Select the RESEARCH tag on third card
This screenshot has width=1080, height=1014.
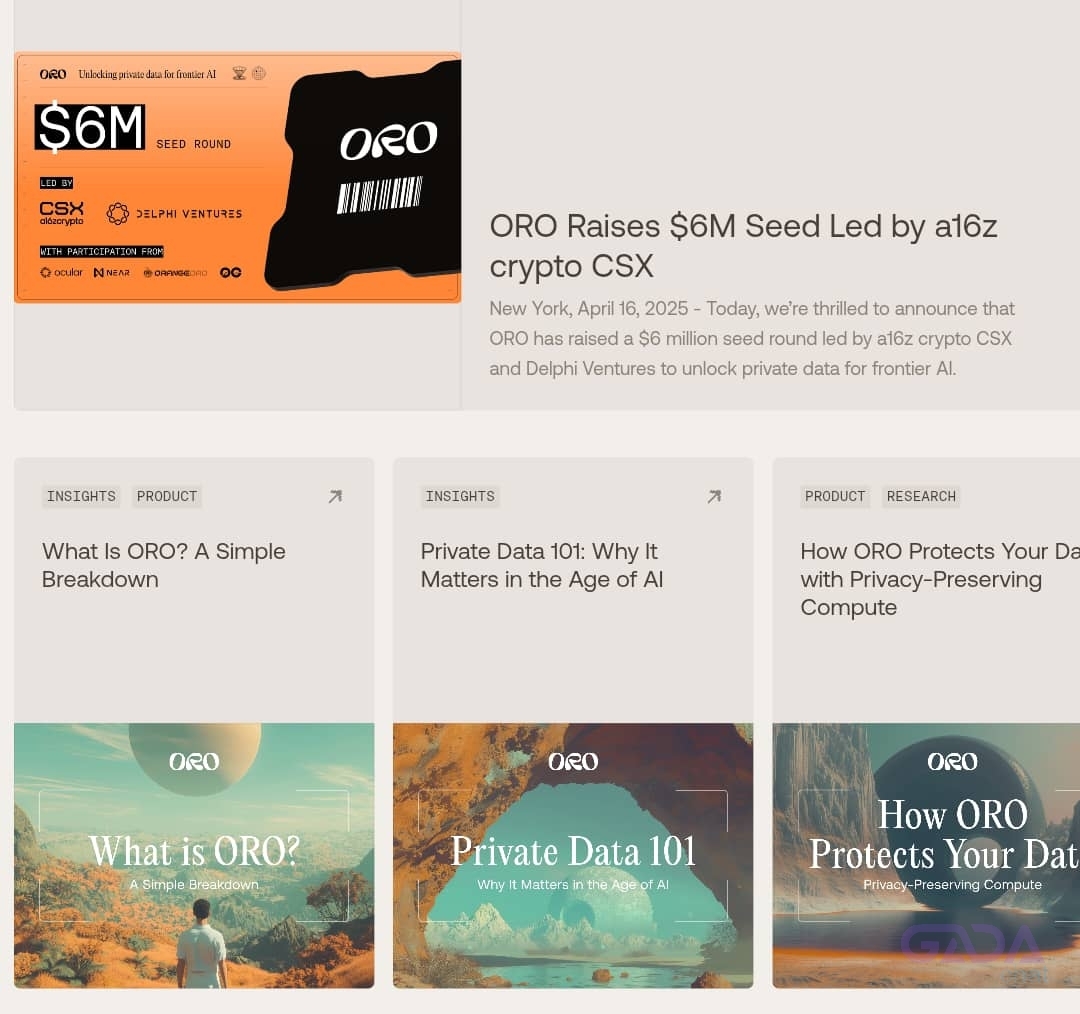(921, 496)
